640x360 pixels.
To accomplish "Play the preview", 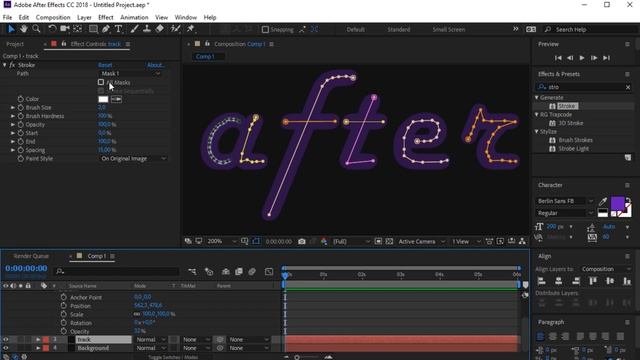I will [582, 58].
